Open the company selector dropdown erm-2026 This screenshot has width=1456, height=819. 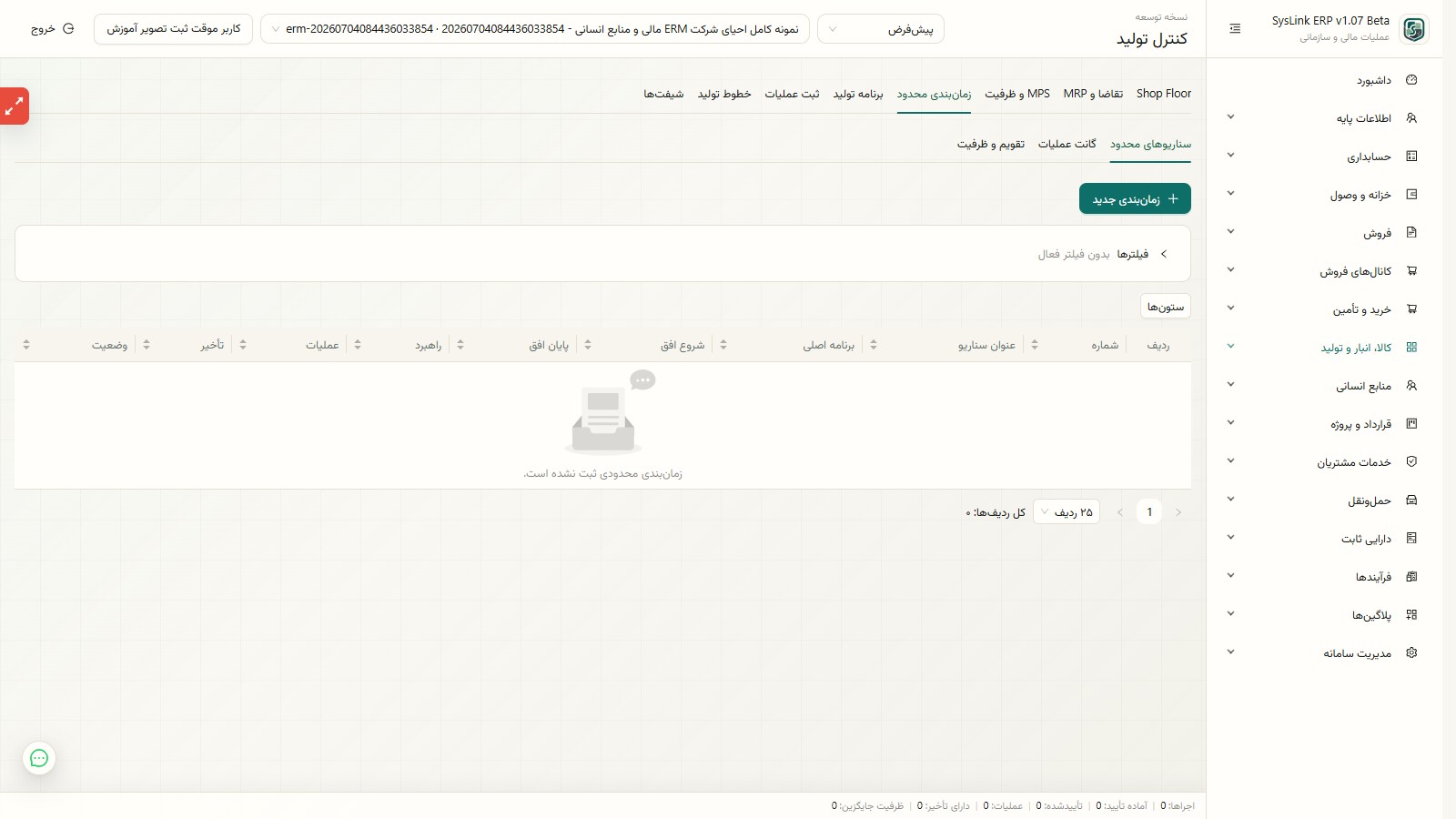[x=535, y=29]
